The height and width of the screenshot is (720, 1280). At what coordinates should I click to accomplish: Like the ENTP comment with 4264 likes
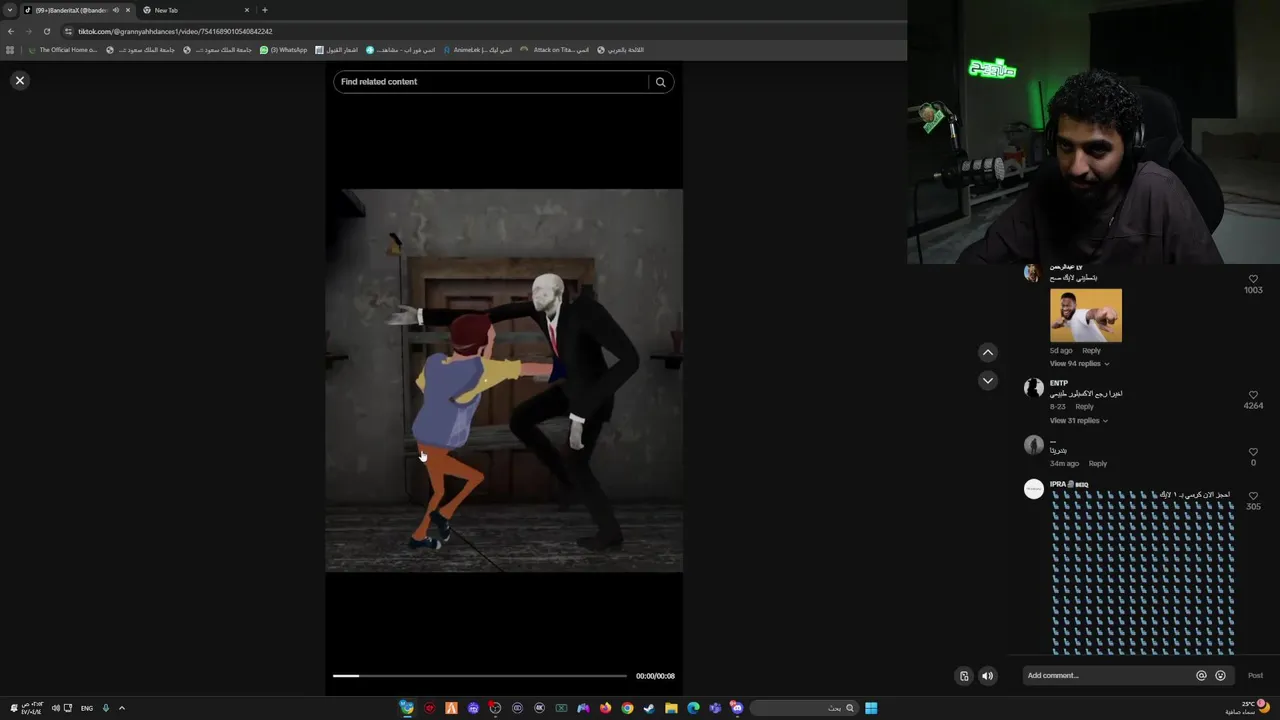1253,395
